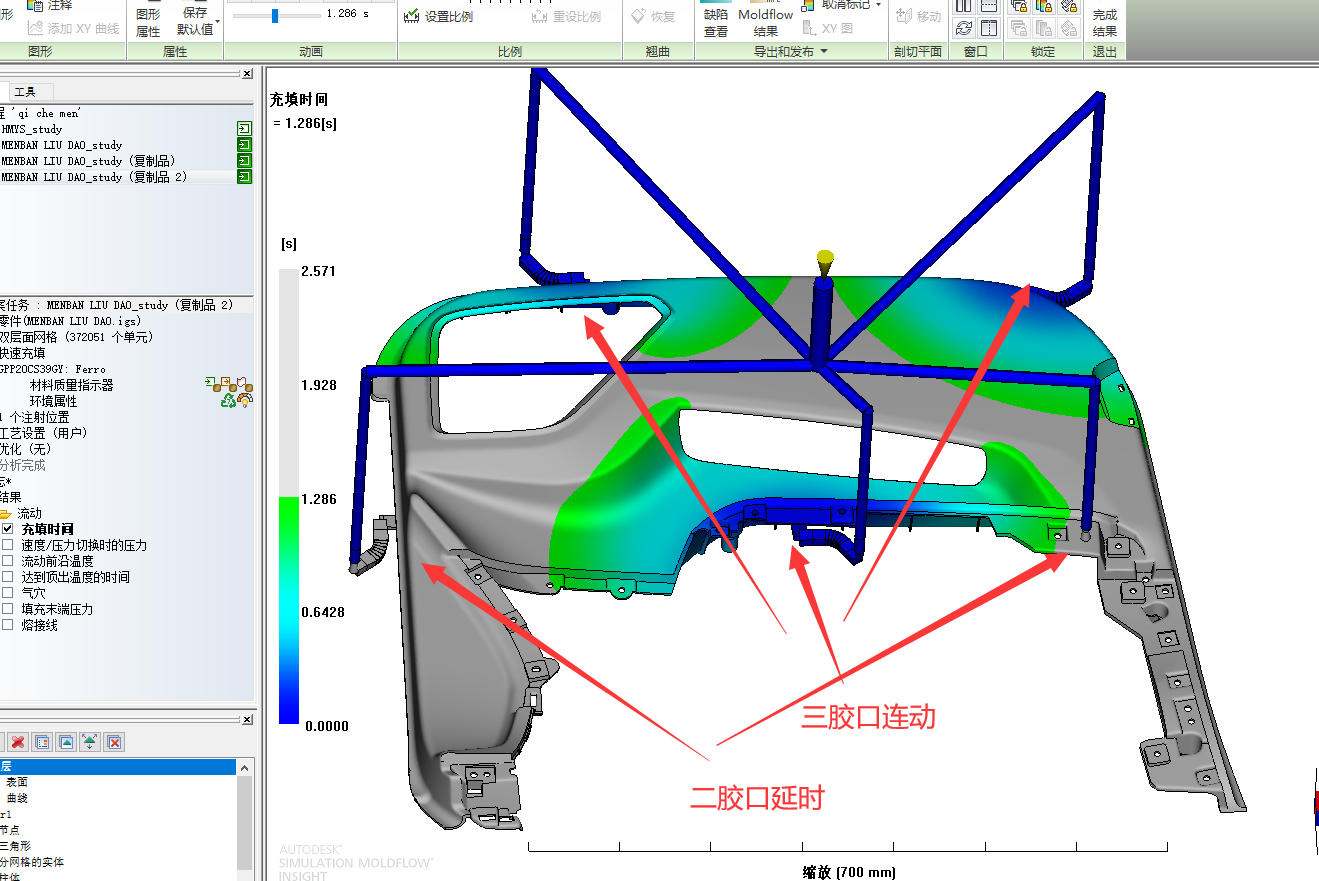Screen dimensions: 1319x881
Task: Click the animation time slider handle
Action: pos(275,15)
